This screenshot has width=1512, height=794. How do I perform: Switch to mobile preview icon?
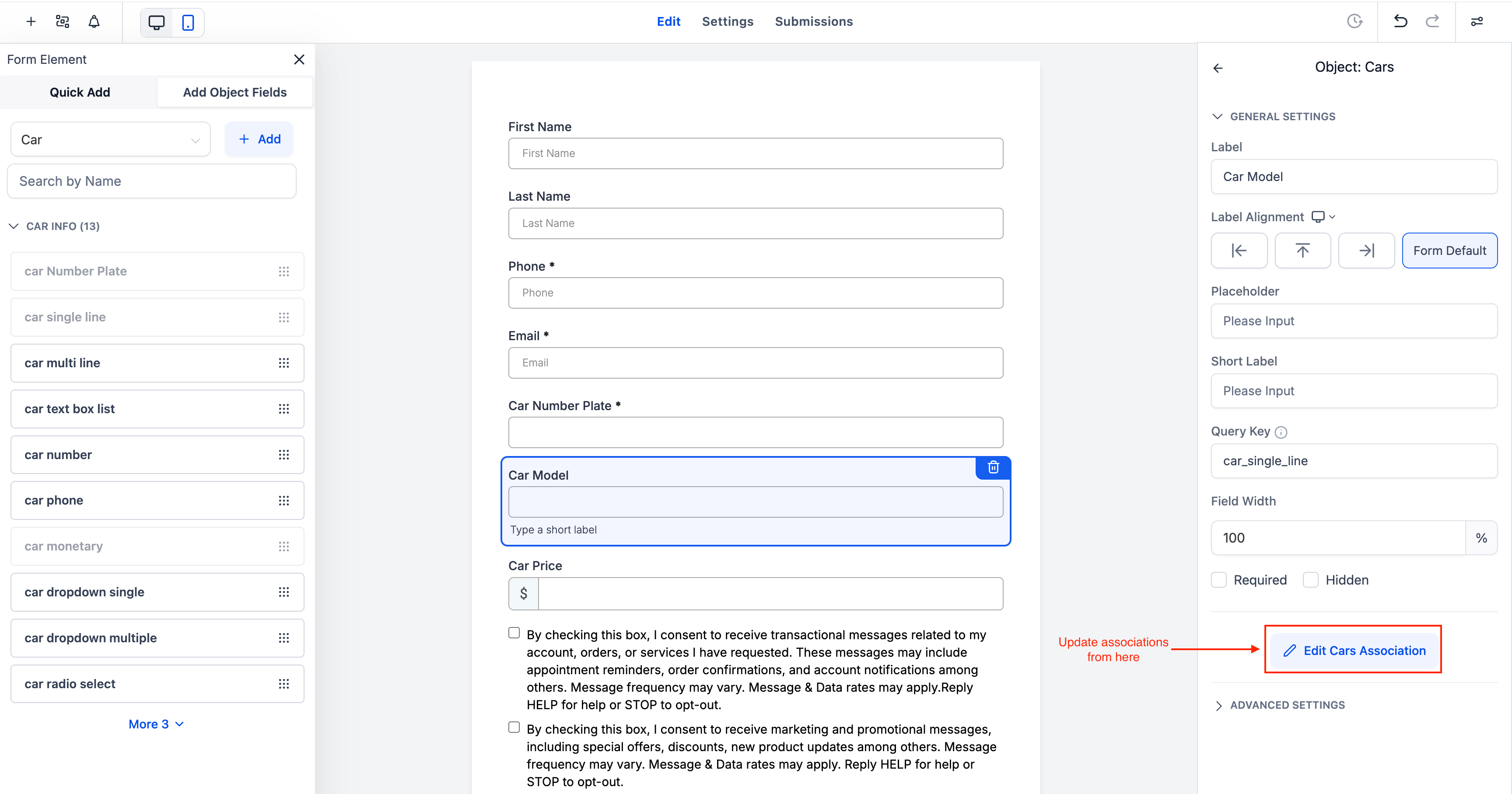click(188, 22)
